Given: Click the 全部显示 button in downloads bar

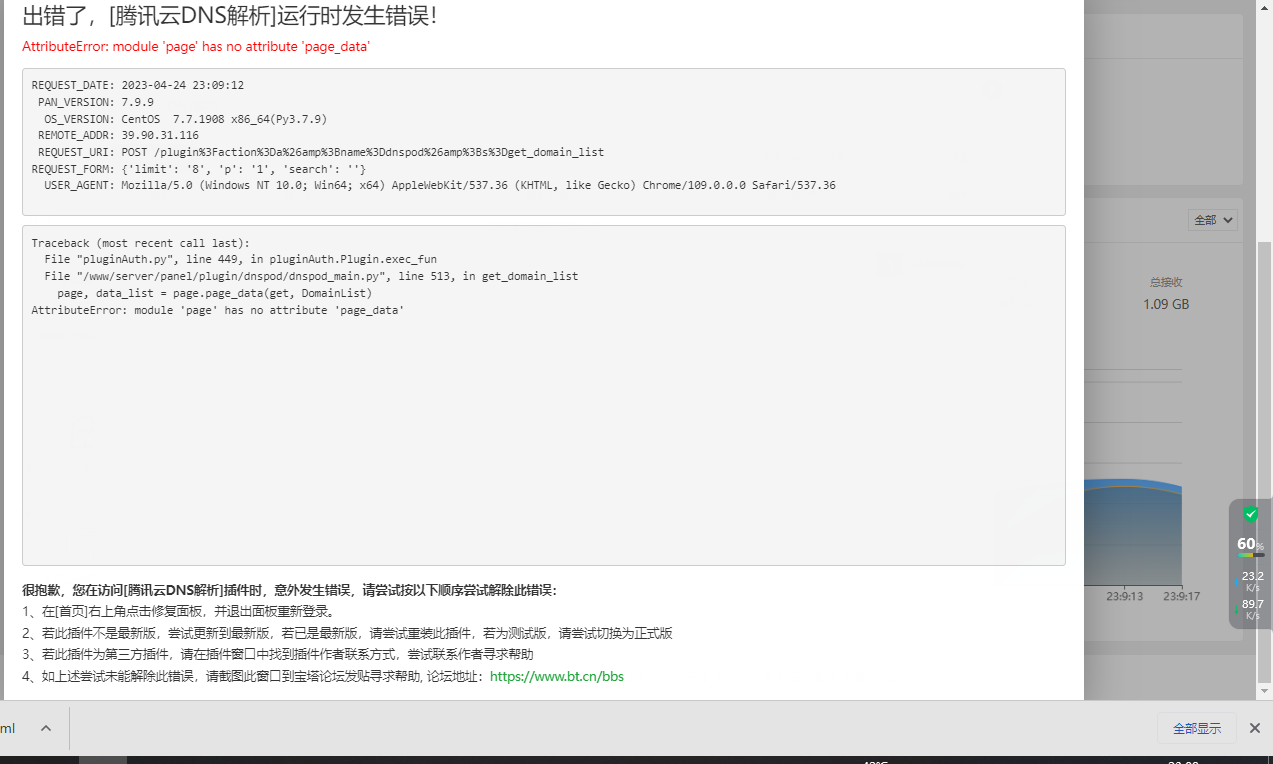Looking at the screenshot, I should 1197,728.
